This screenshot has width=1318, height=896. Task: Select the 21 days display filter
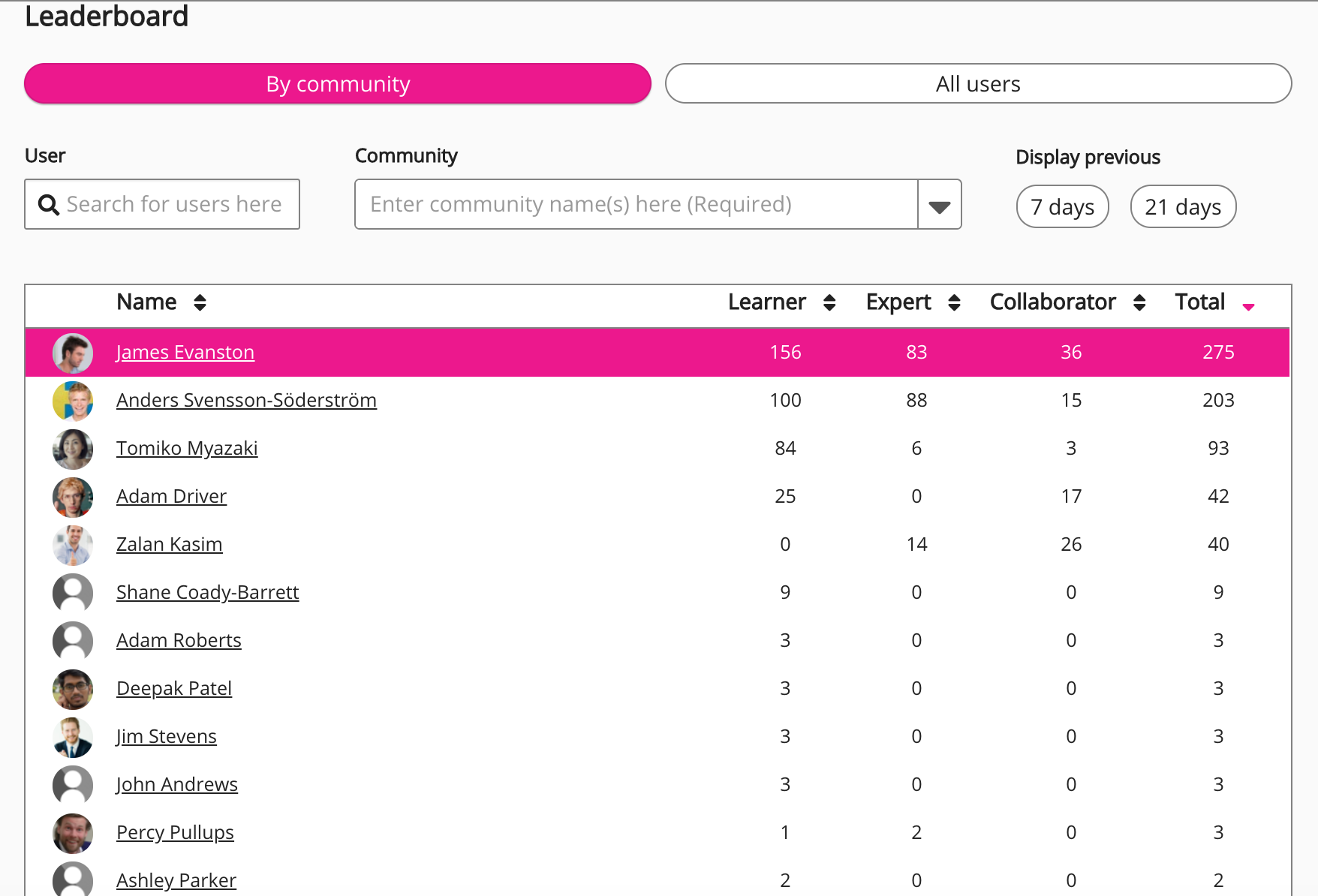(x=1183, y=206)
